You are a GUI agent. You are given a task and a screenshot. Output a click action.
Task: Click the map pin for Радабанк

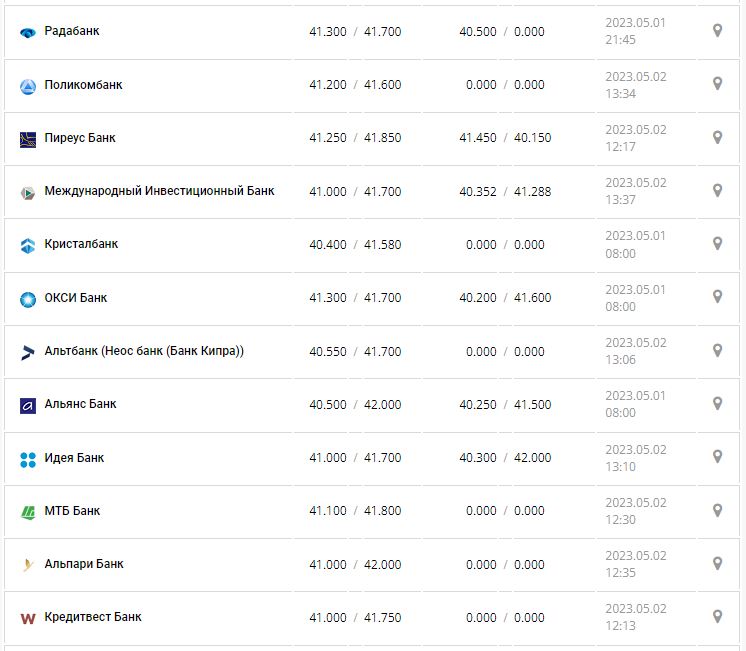click(x=717, y=31)
